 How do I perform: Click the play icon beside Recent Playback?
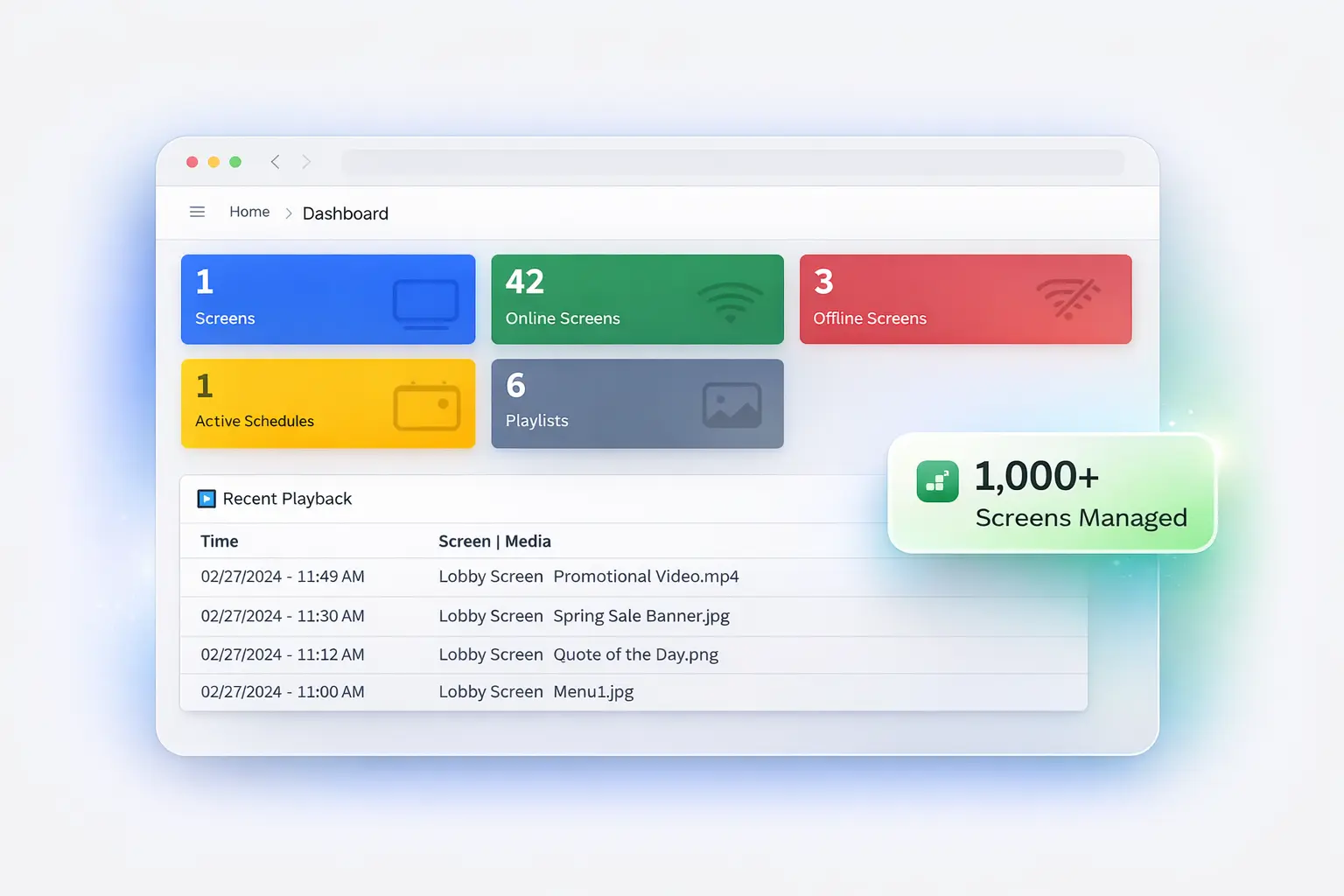point(206,499)
